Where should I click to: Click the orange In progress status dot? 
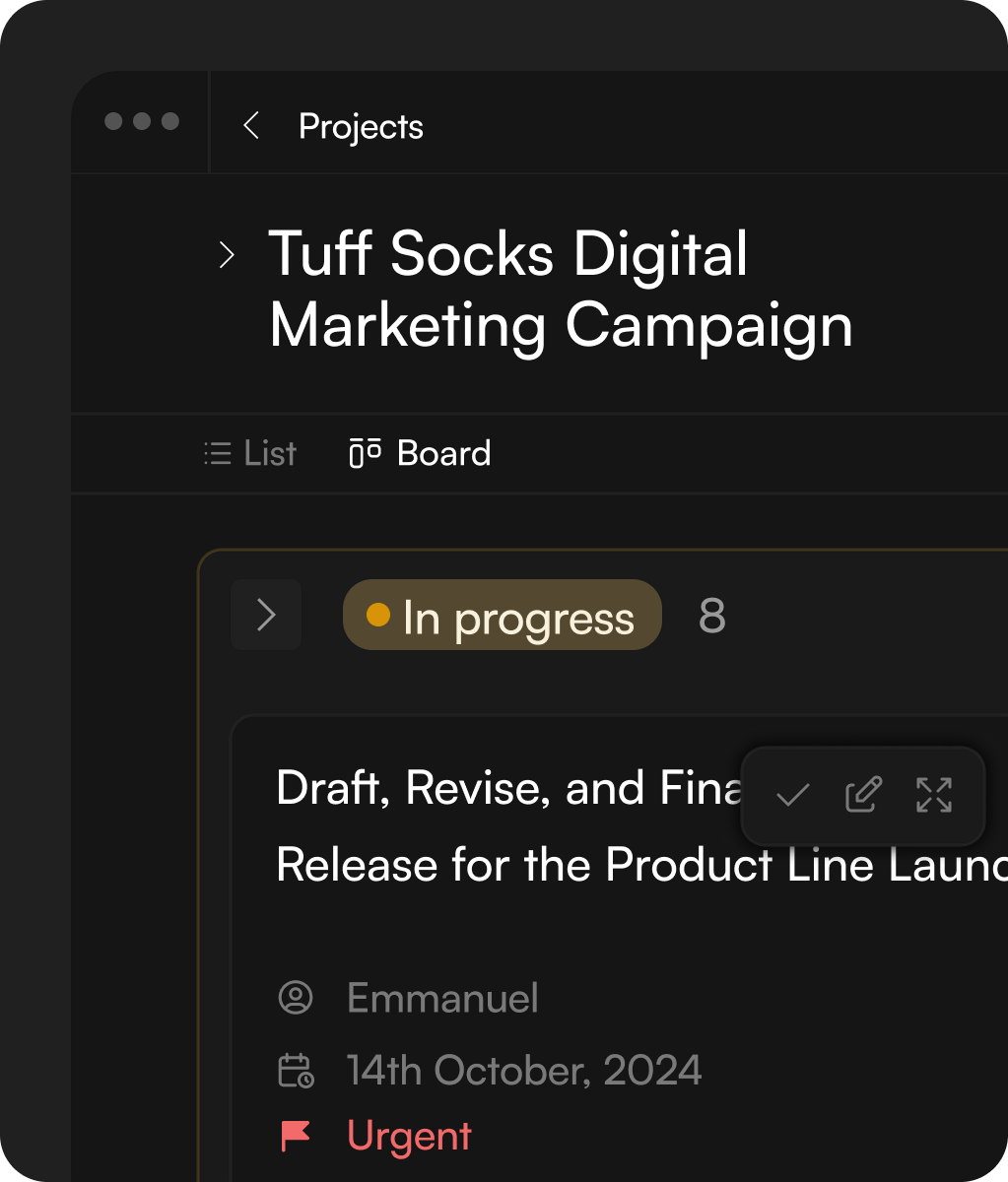[x=378, y=616]
